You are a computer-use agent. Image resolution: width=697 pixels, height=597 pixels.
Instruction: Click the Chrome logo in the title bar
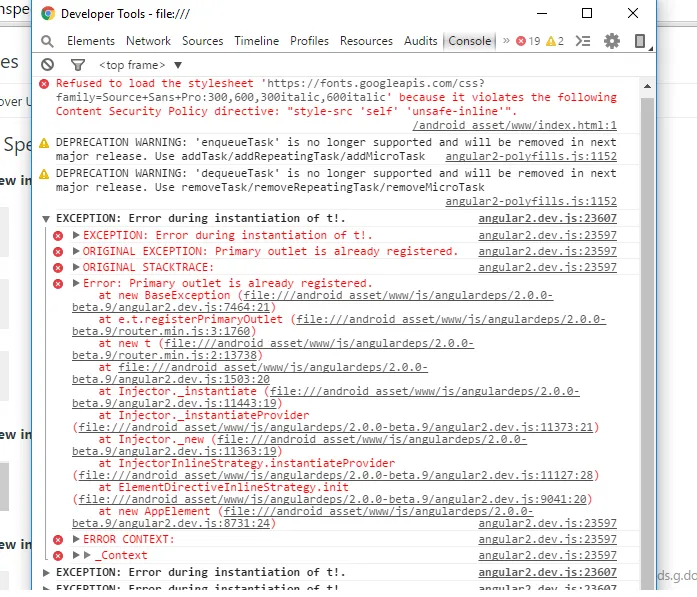pyautogui.click(x=48, y=14)
